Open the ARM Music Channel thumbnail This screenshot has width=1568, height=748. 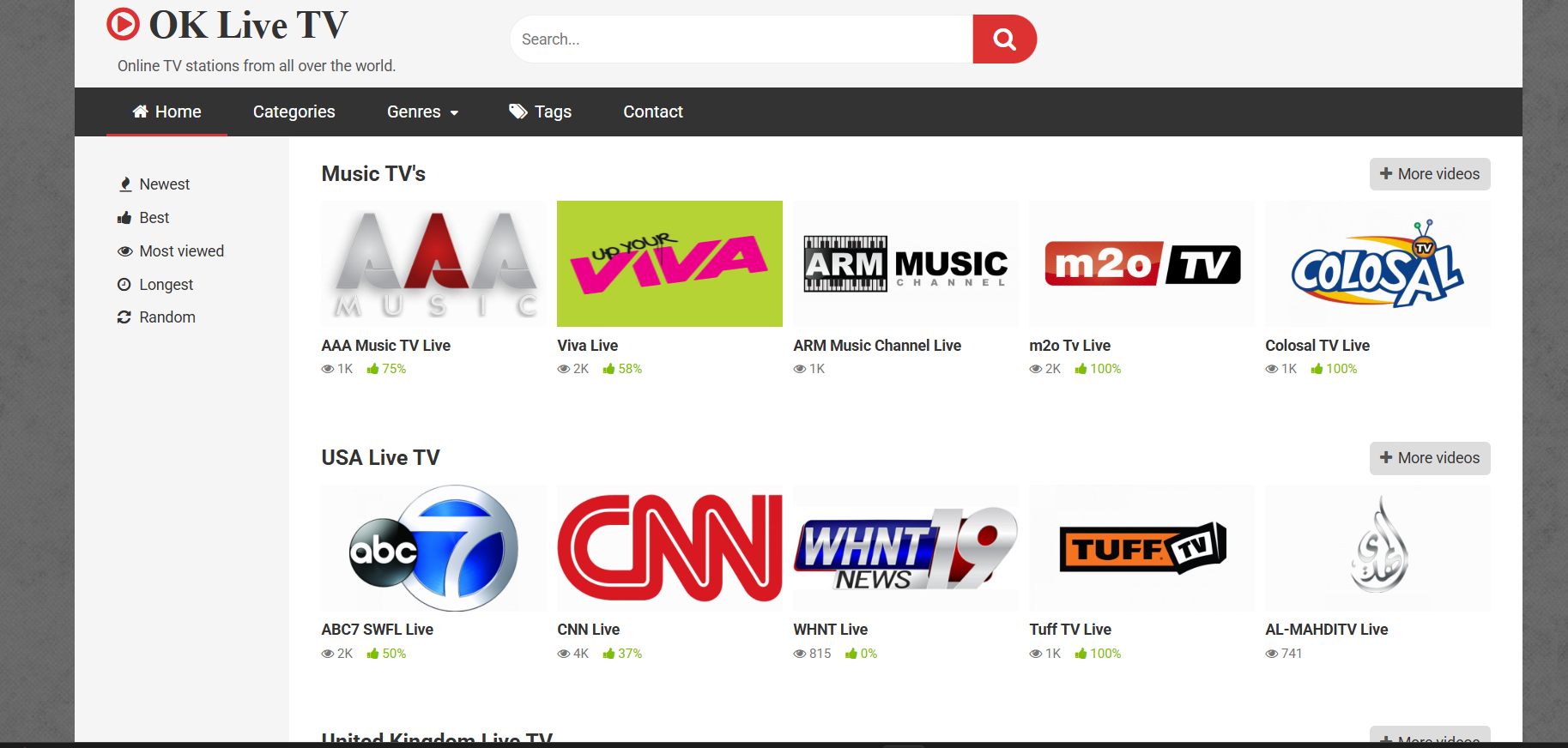tap(905, 263)
